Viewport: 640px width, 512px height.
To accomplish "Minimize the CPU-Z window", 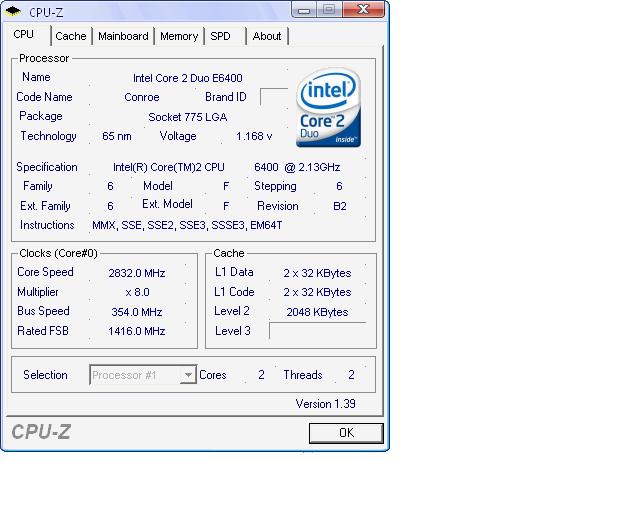I will point(304,10).
